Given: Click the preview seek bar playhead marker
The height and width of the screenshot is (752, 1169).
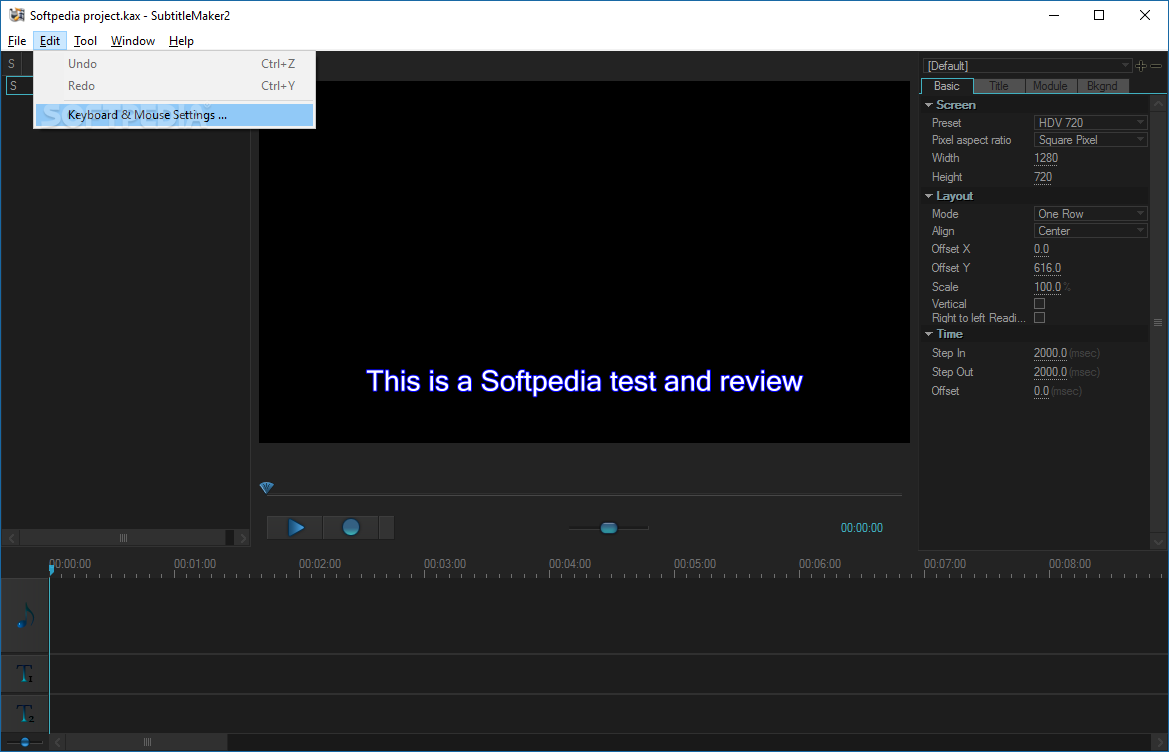Looking at the screenshot, I should (x=267, y=487).
